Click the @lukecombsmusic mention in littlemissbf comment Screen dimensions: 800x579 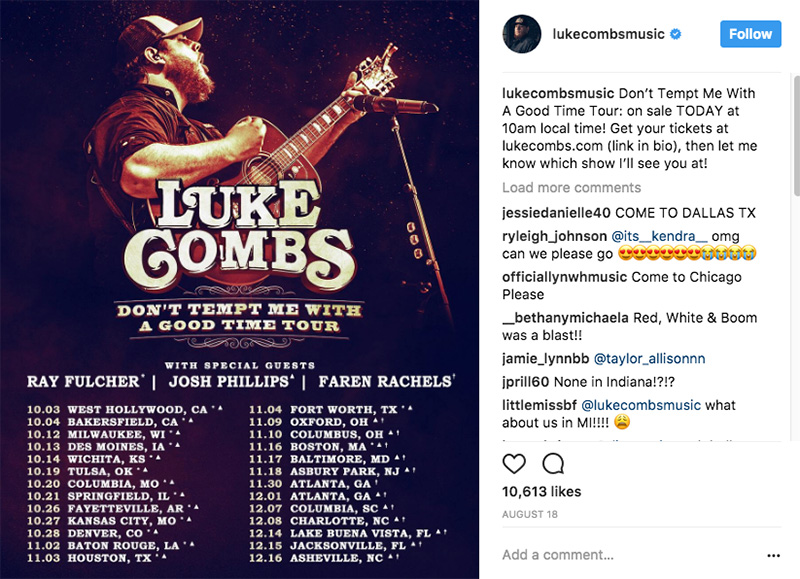641,405
